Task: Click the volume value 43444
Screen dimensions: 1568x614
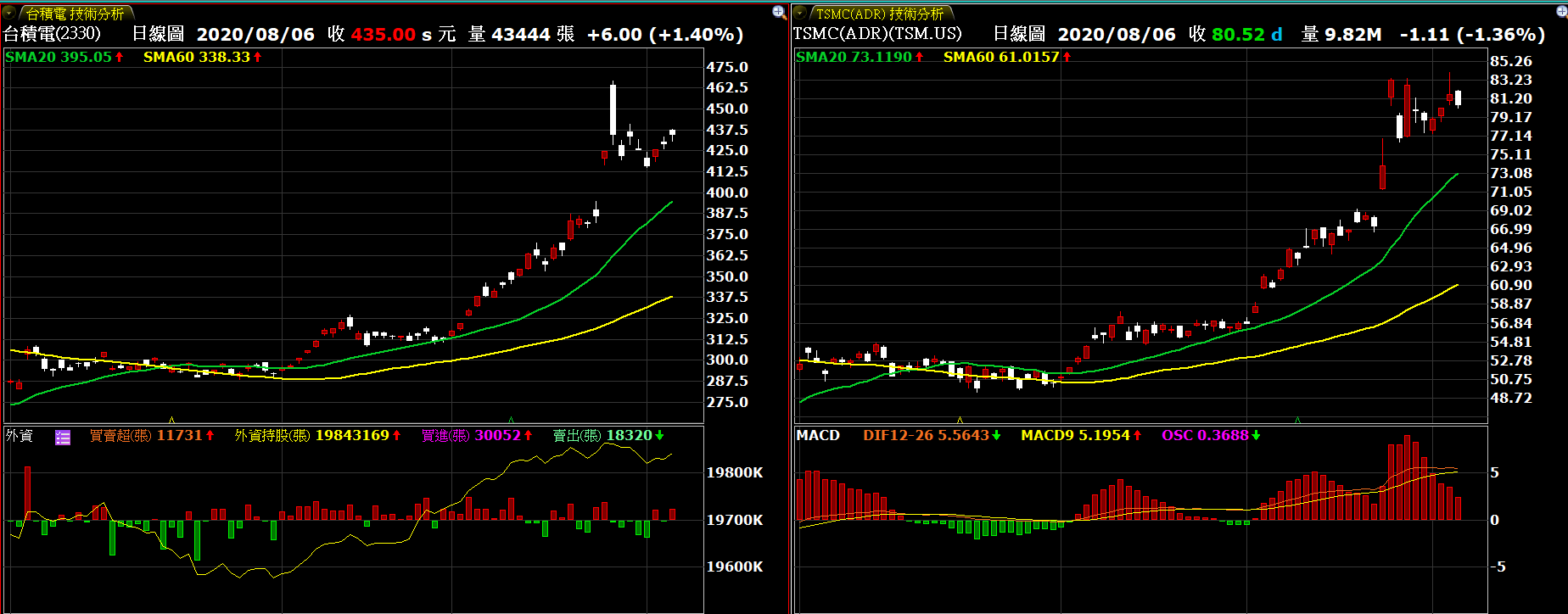Action: [x=521, y=35]
